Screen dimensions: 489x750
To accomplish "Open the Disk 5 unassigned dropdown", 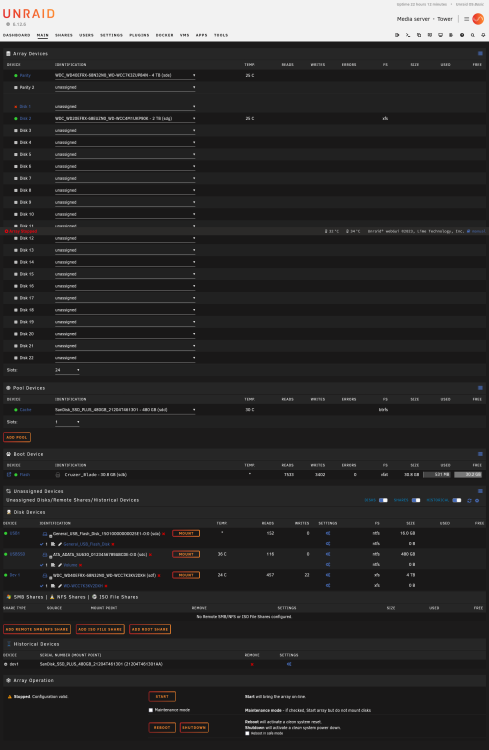I will [125, 154].
